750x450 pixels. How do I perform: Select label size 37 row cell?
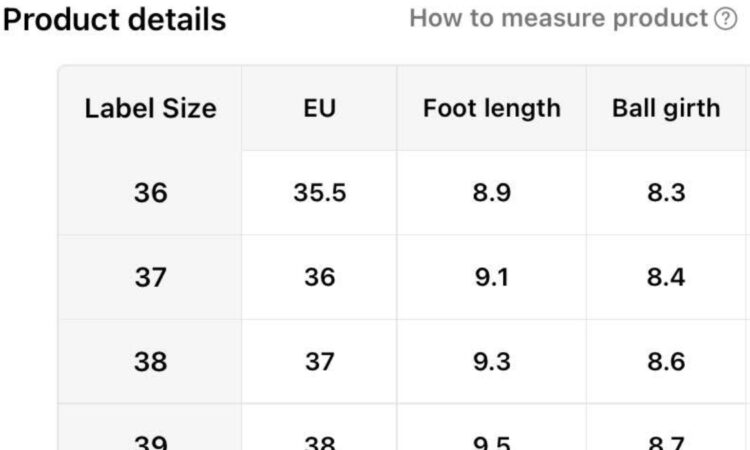point(150,277)
